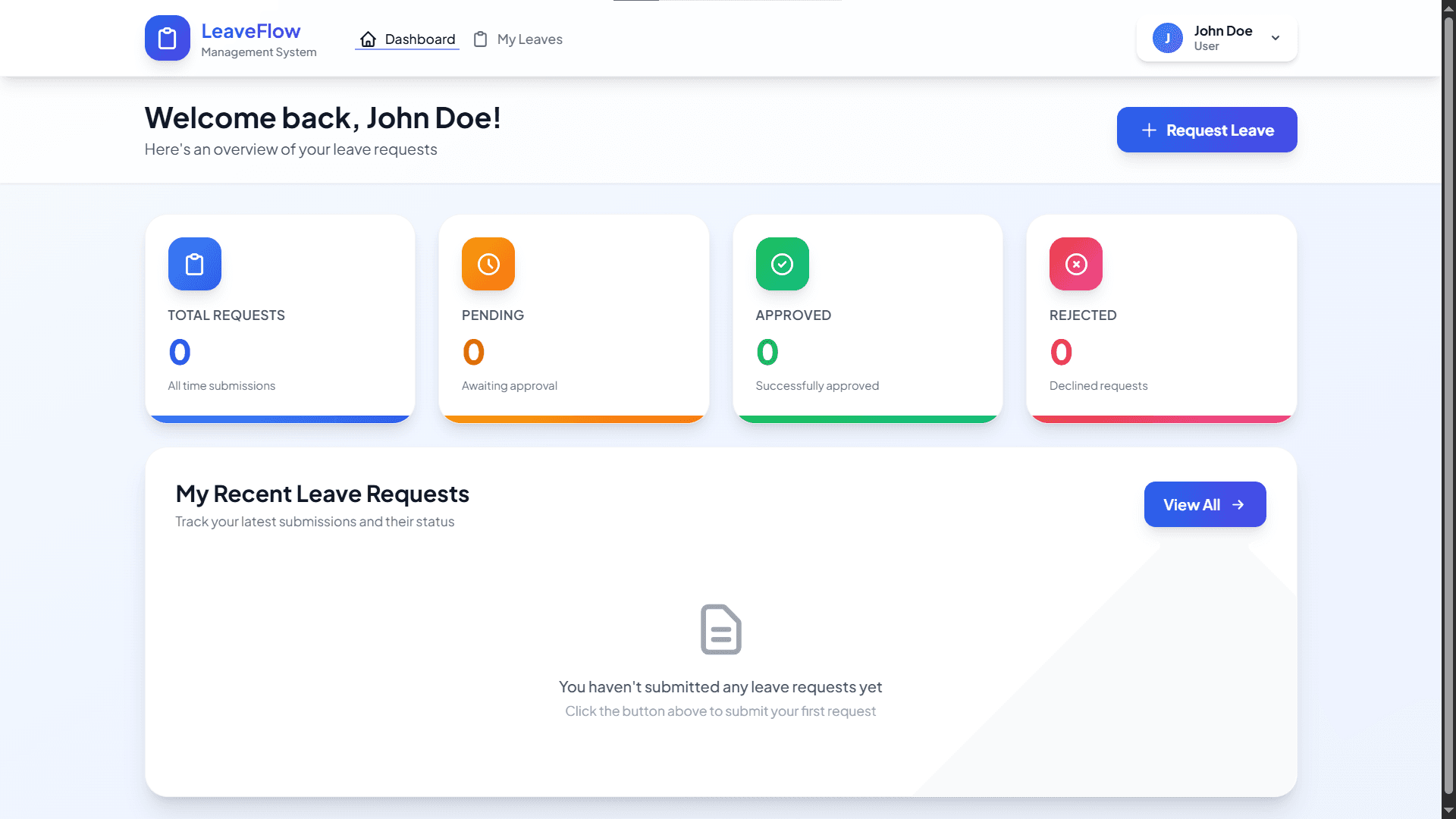Click the Pending orange clock icon
Image resolution: width=1456 pixels, height=819 pixels.
(488, 264)
